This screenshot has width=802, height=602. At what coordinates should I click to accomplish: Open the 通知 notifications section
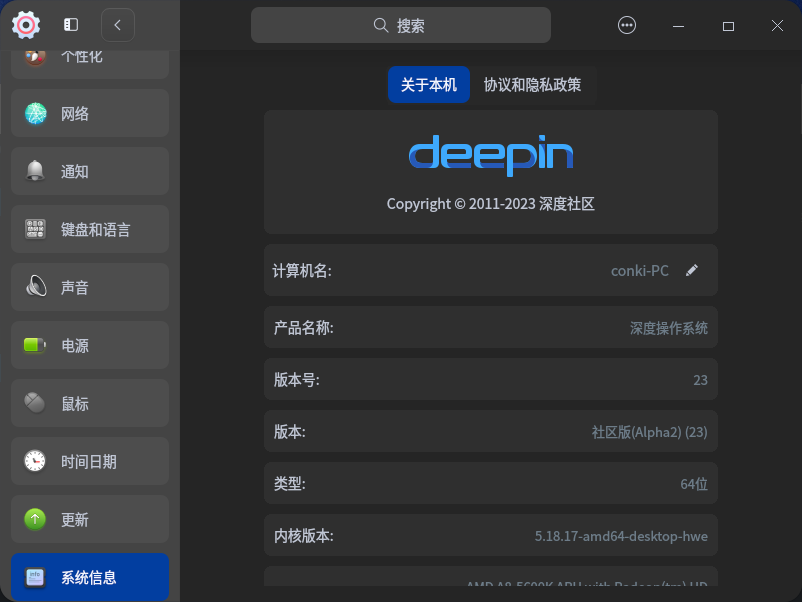coord(90,171)
